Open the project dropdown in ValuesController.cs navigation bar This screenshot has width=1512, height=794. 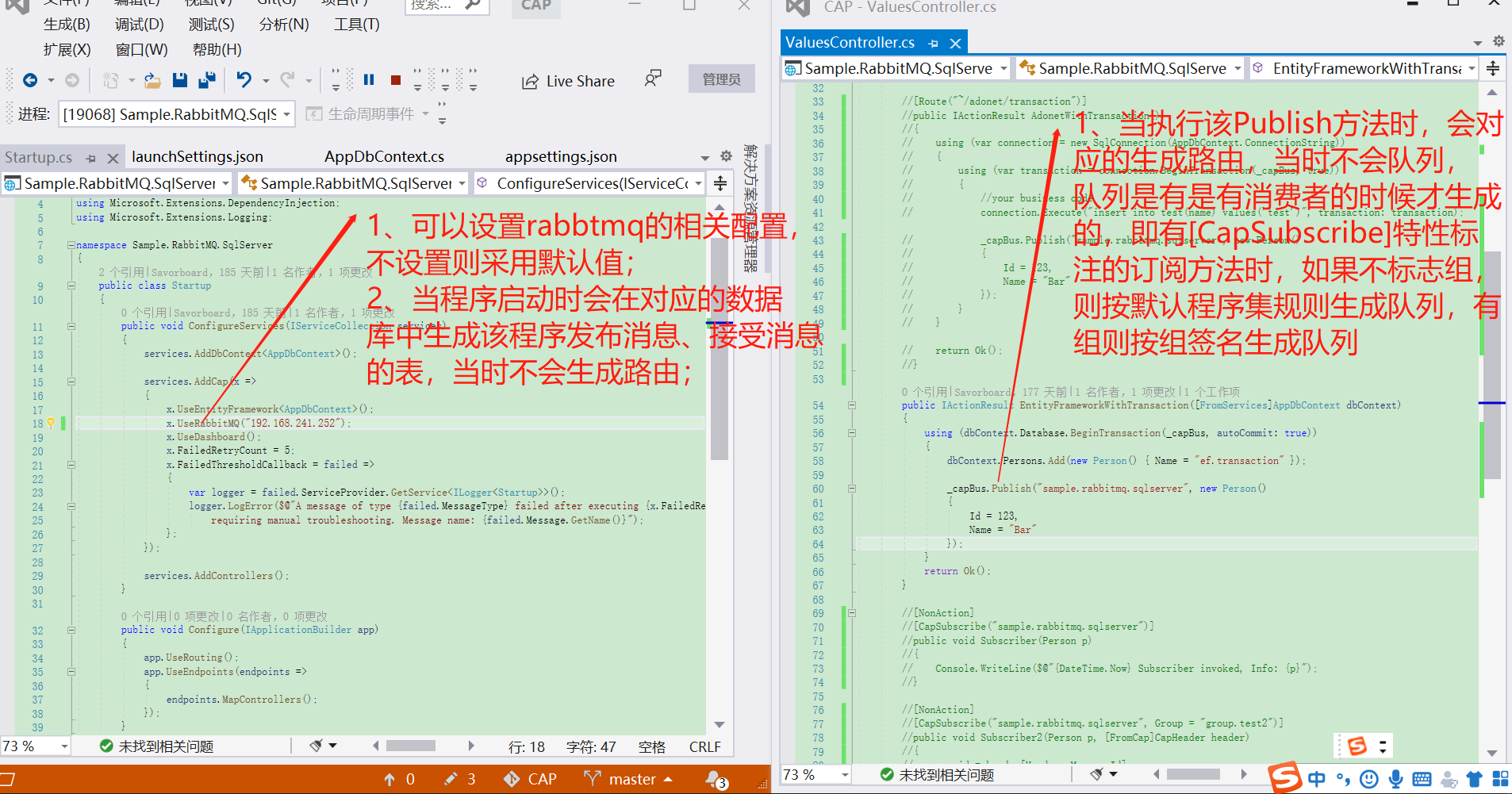pos(896,68)
